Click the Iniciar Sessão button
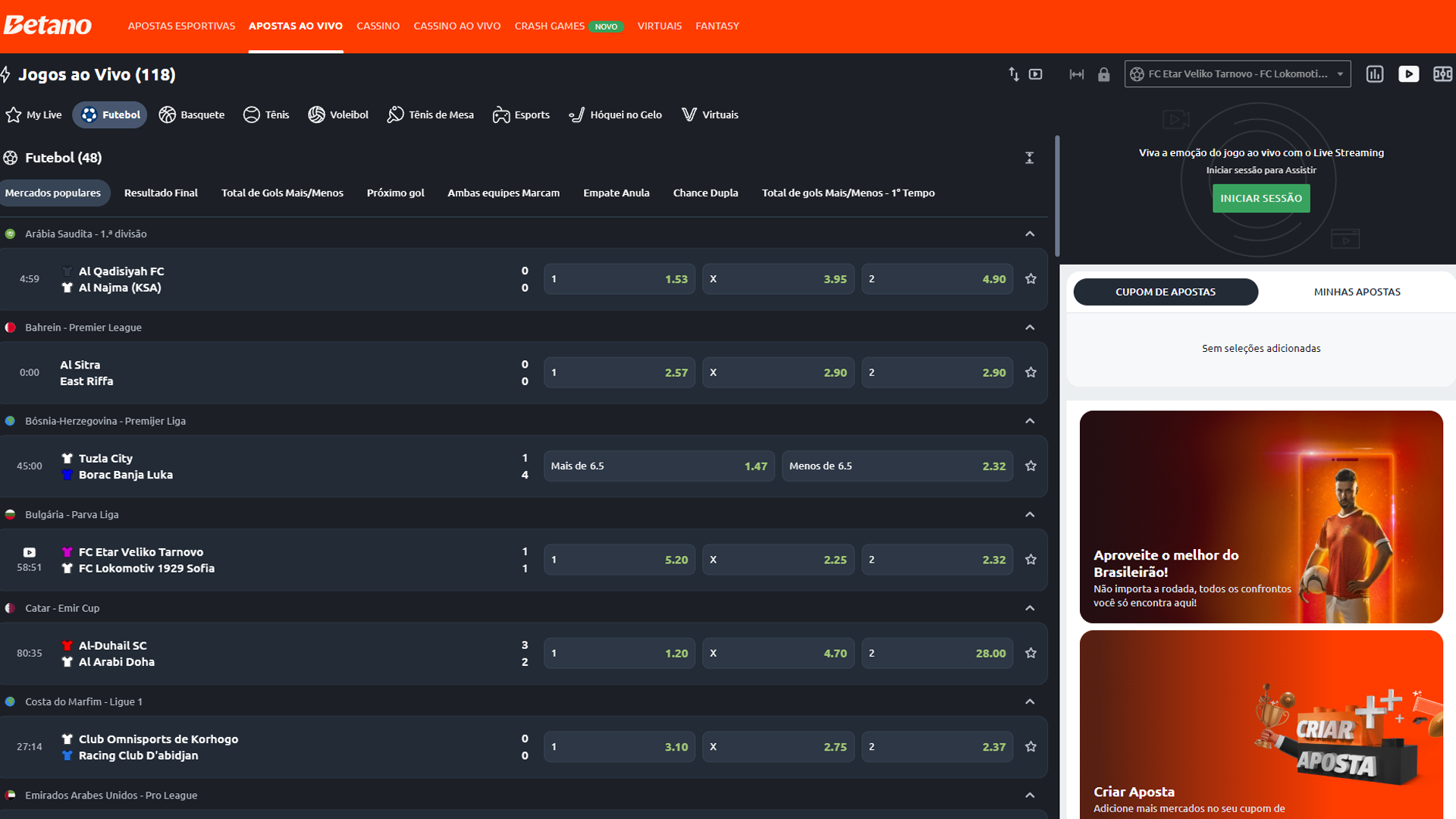Viewport: 1456px width, 819px height. click(1260, 199)
